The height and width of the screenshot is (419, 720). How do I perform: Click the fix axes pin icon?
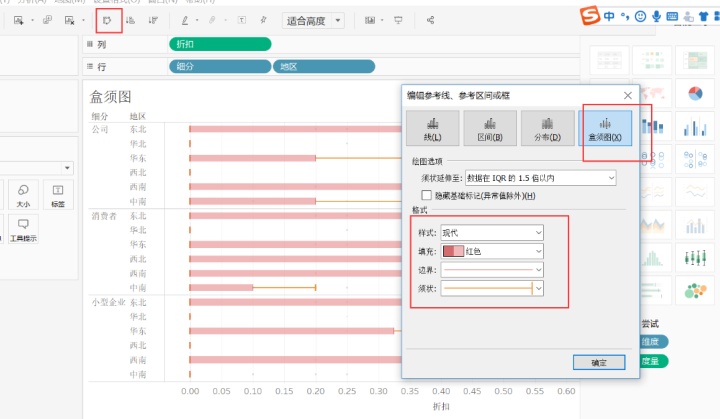(263, 20)
